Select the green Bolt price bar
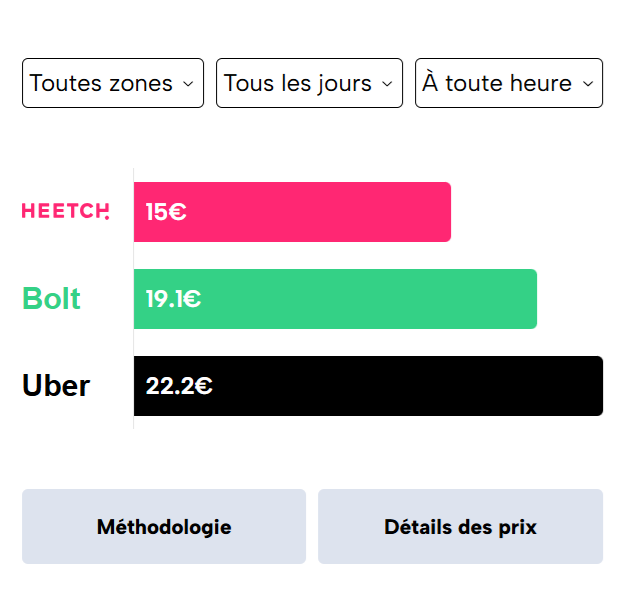Image resolution: width=623 pixels, height=609 pixels. coord(335,299)
